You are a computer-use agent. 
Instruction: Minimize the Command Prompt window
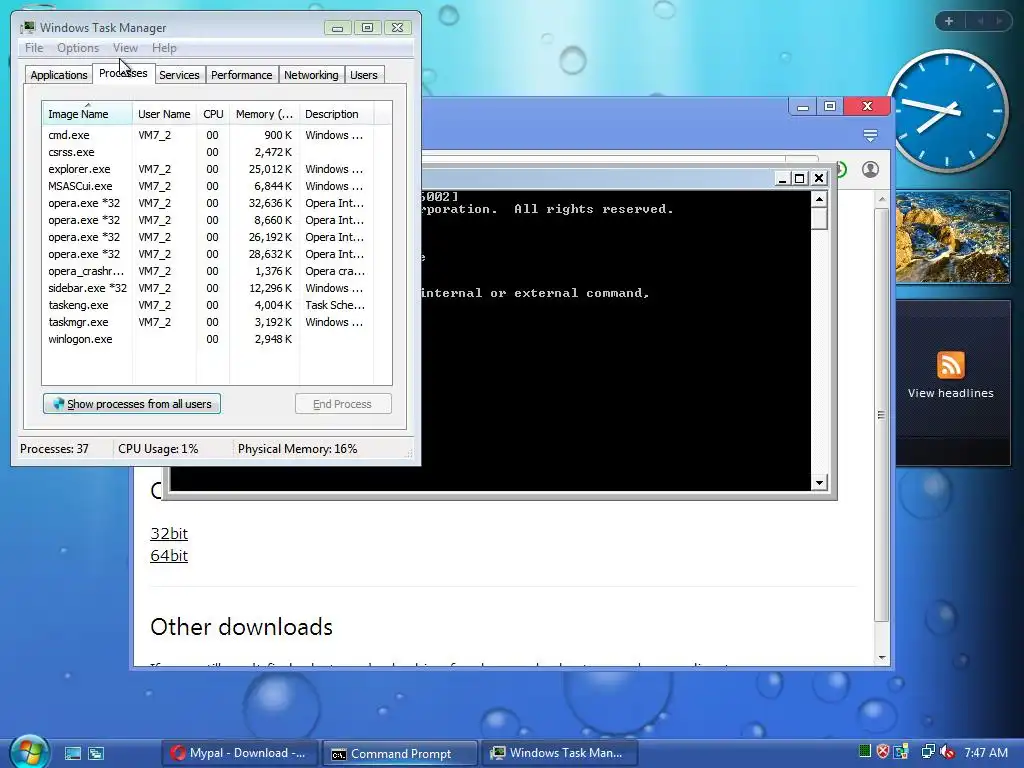(x=782, y=178)
